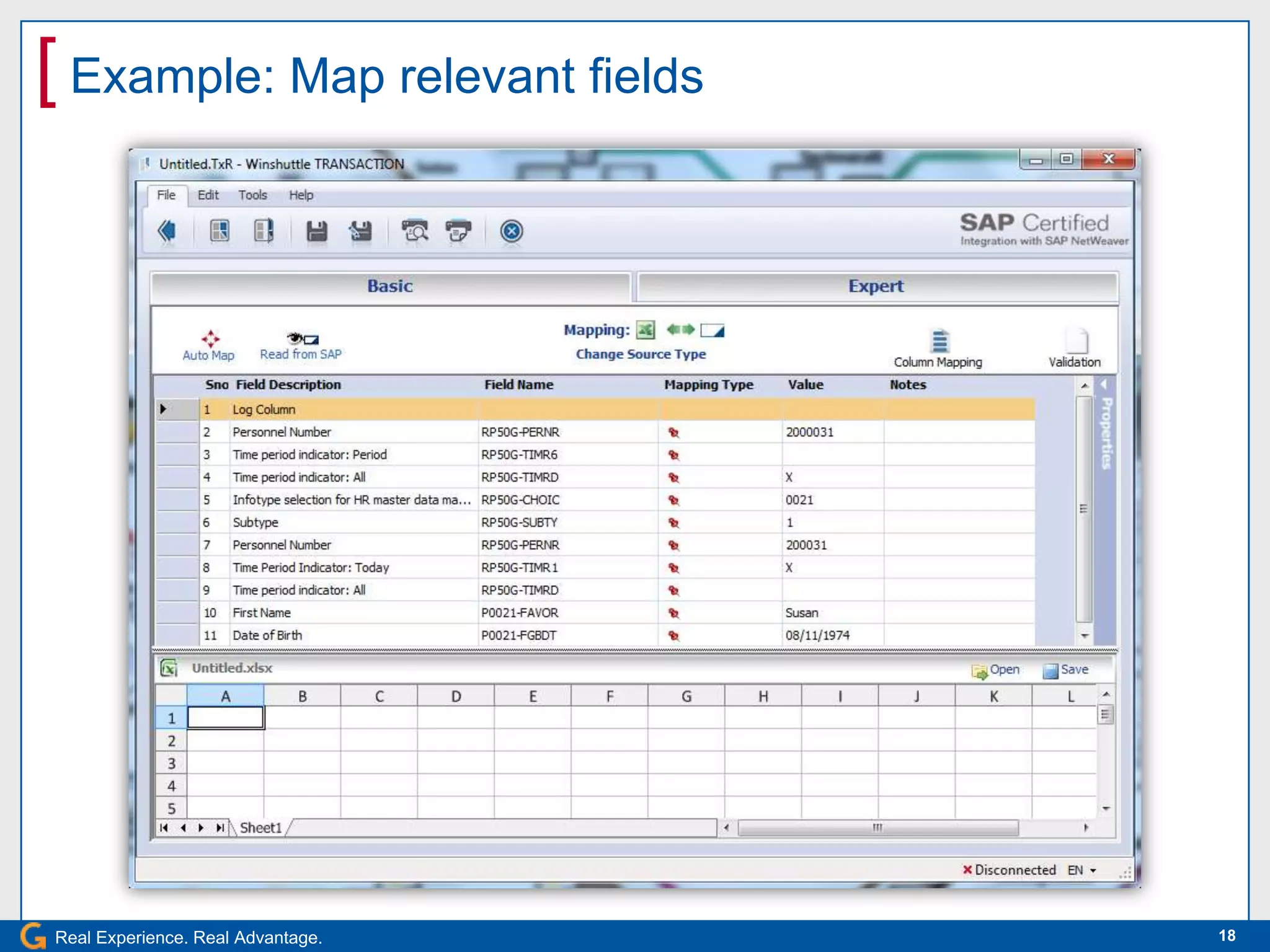Viewport: 1270px width, 952px height.
Task: Click mapping type icon for P0021-FAVOR row
Action: coord(673,613)
